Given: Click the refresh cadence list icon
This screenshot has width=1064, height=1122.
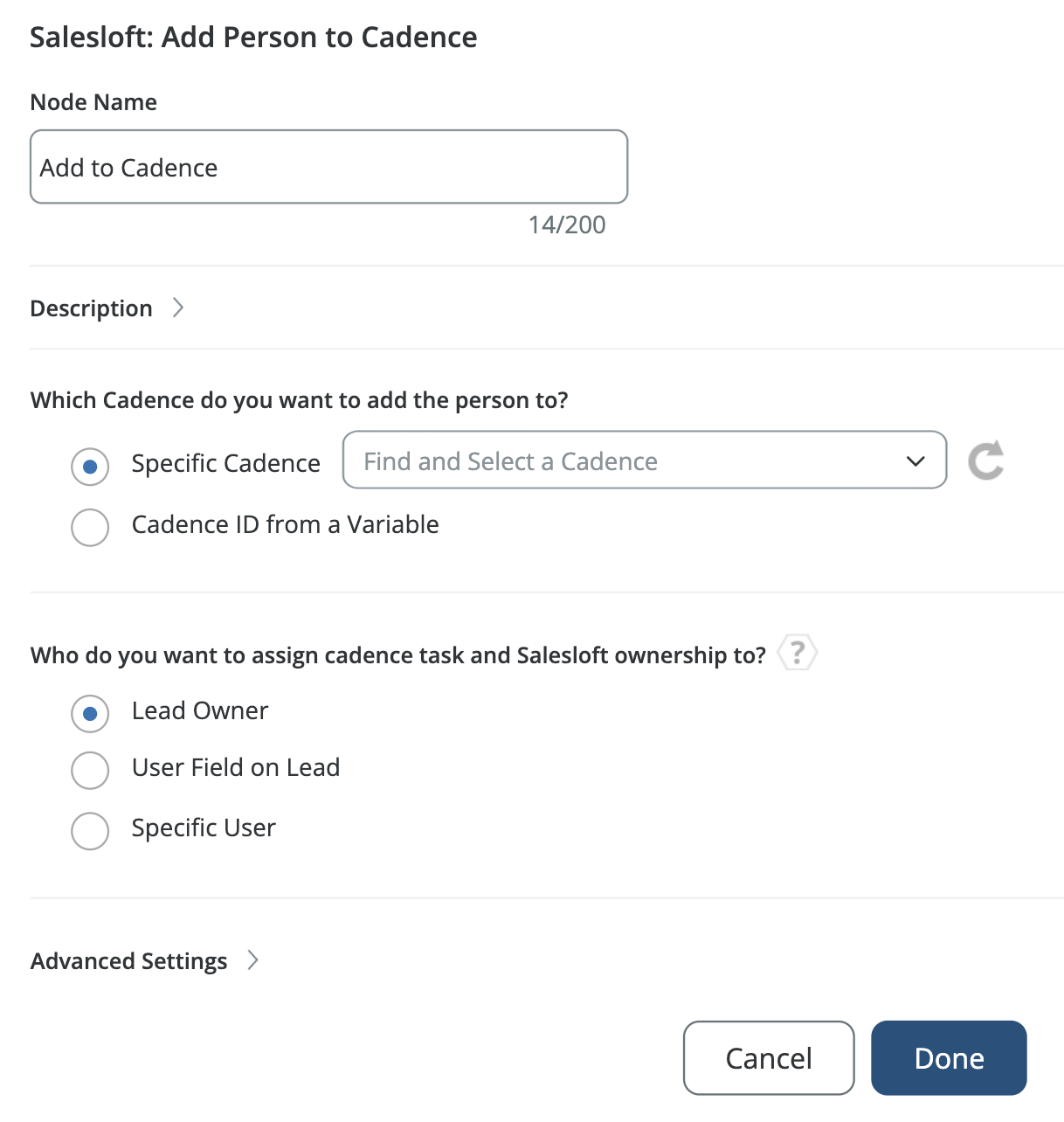Looking at the screenshot, I should pos(986,461).
